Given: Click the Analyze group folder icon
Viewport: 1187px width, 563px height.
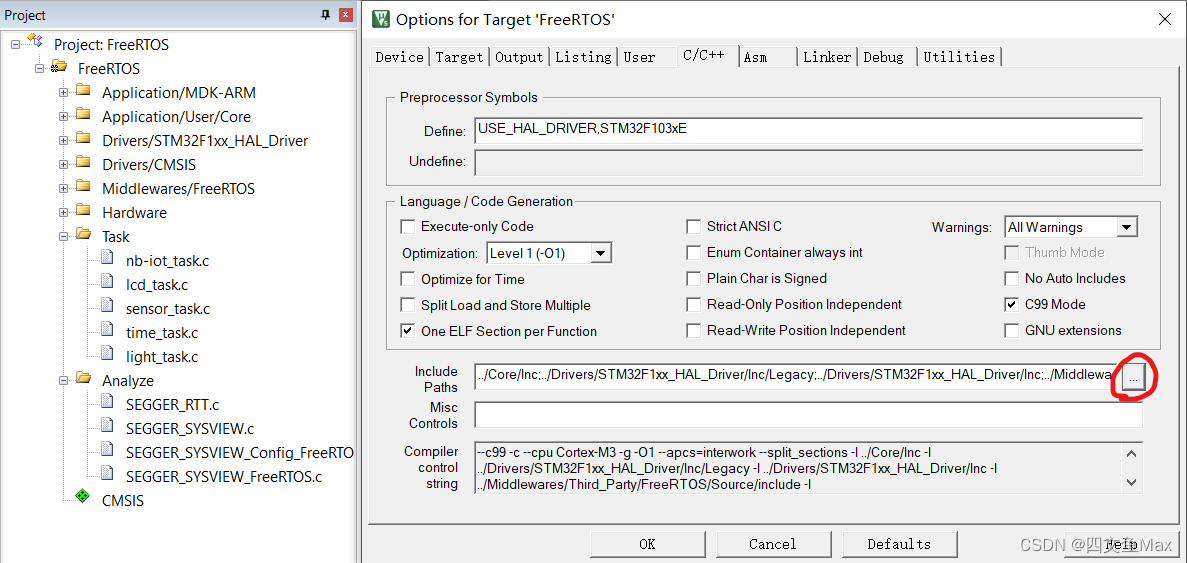Looking at the screenshot, I should coord(83,380).
